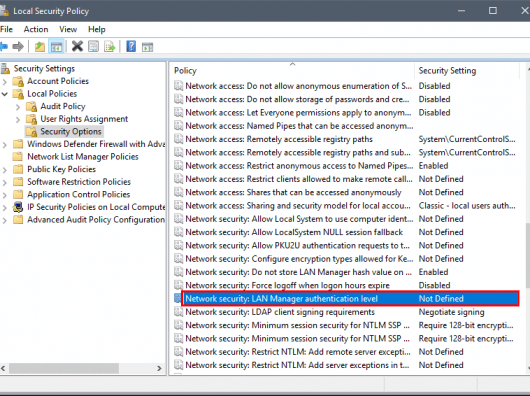530x396 pixels.
Task: Click policy icon beside Allow LocalSystem NULL session fallback
Action: pyautogui.click(x=178, y=232)
